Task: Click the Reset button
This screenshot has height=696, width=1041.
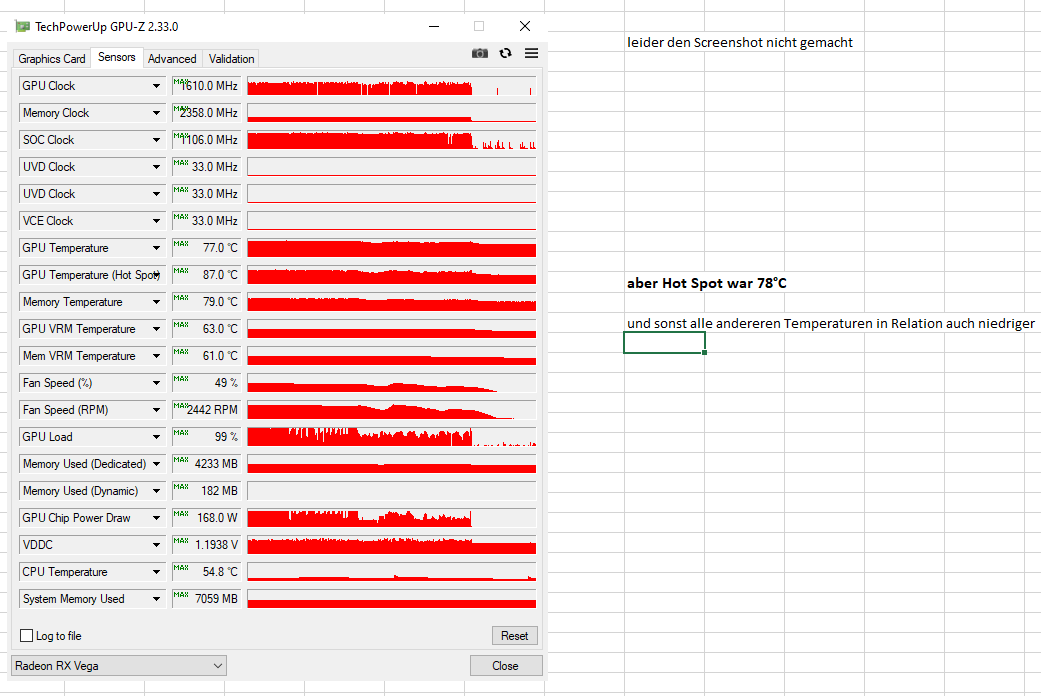Action: [x=515, y=636]
